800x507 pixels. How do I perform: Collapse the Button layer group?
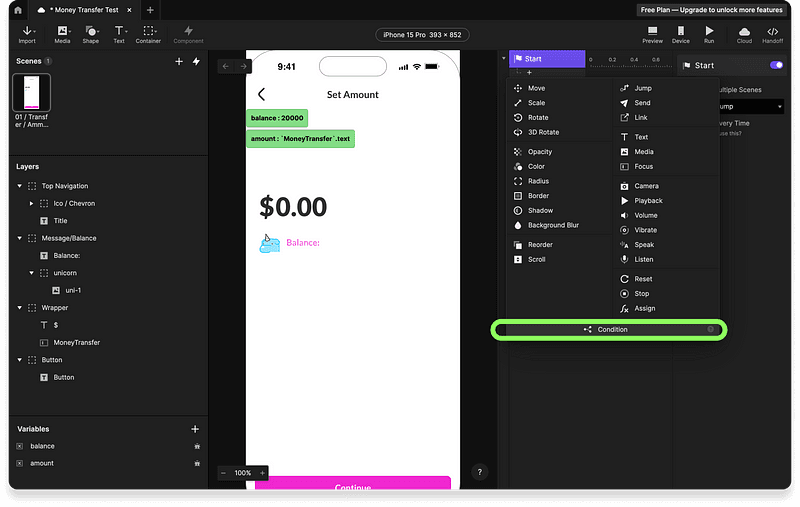tap(20, 360)
